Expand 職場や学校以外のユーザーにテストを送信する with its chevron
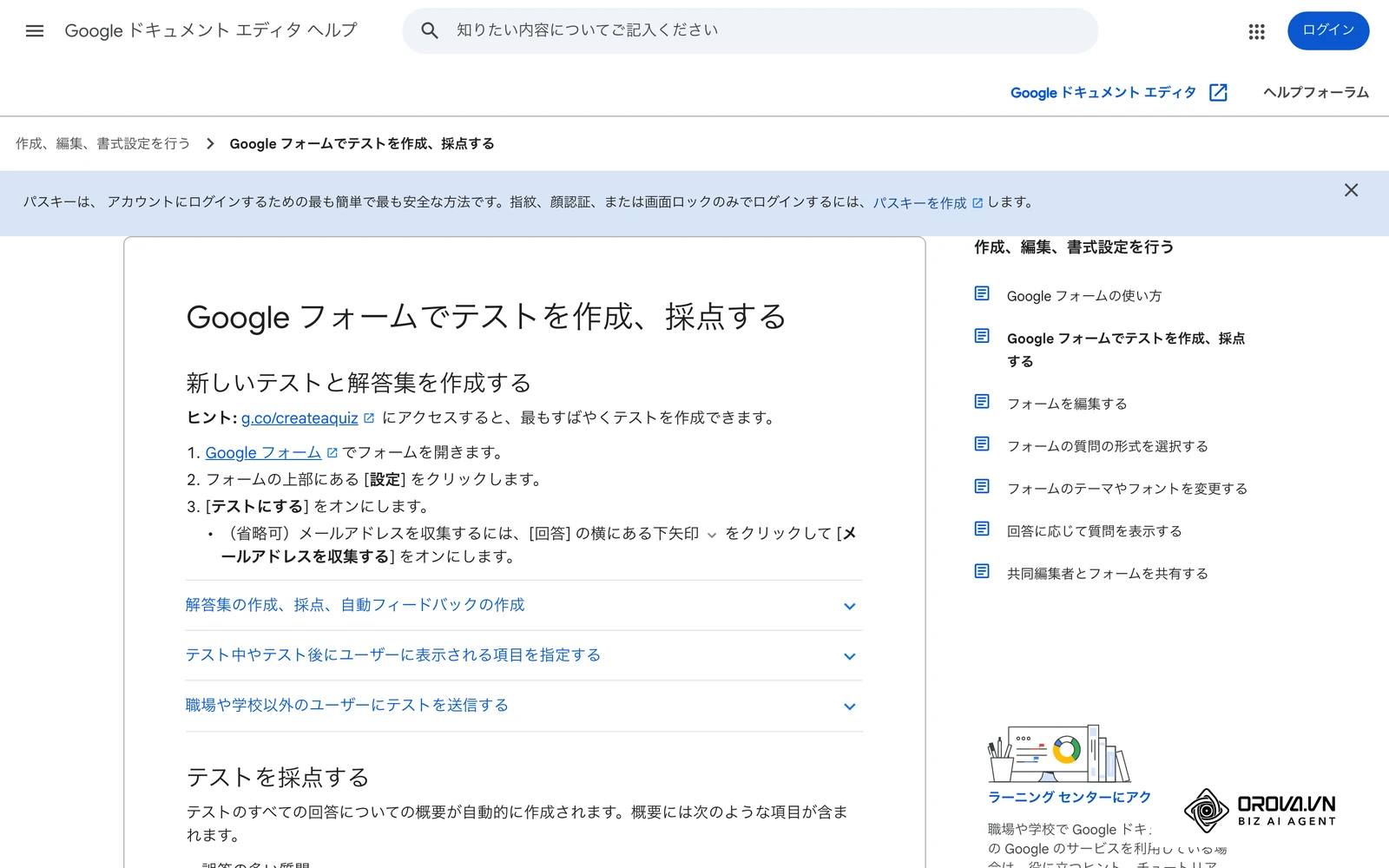 850,707
